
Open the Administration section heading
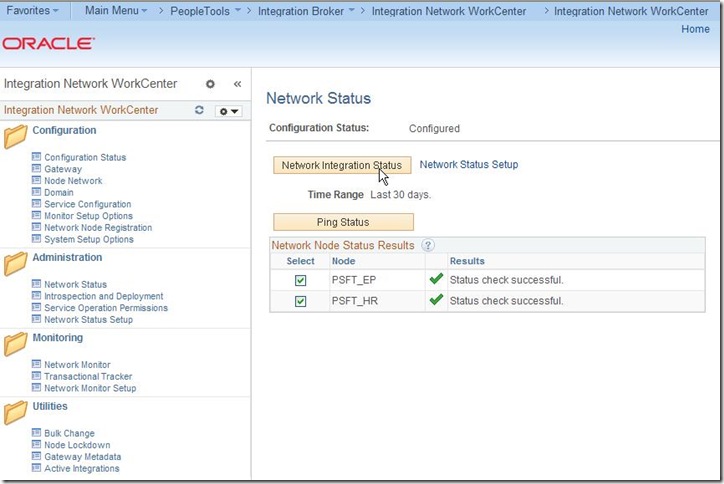click(x=67, y=257)
